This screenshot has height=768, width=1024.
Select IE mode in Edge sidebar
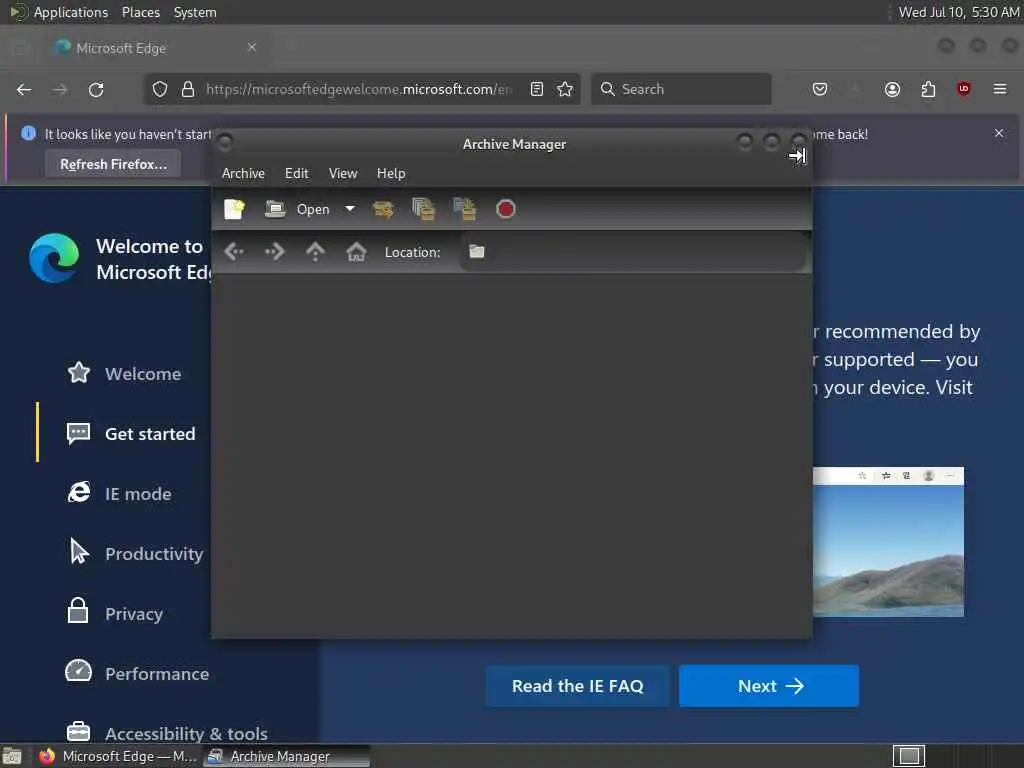point(120,494)
